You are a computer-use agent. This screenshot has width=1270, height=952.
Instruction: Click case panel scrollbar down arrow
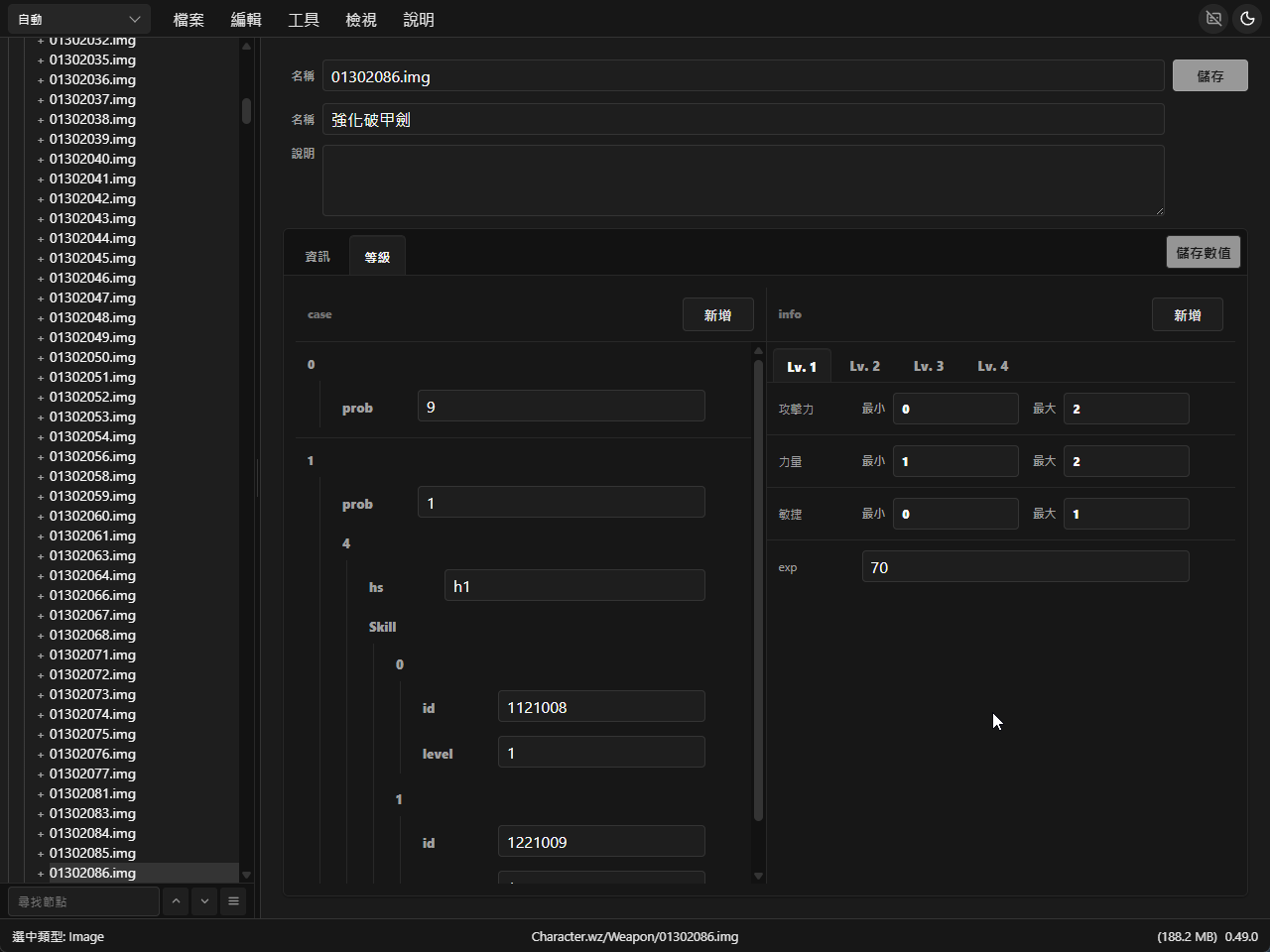(x=759, y=876)
